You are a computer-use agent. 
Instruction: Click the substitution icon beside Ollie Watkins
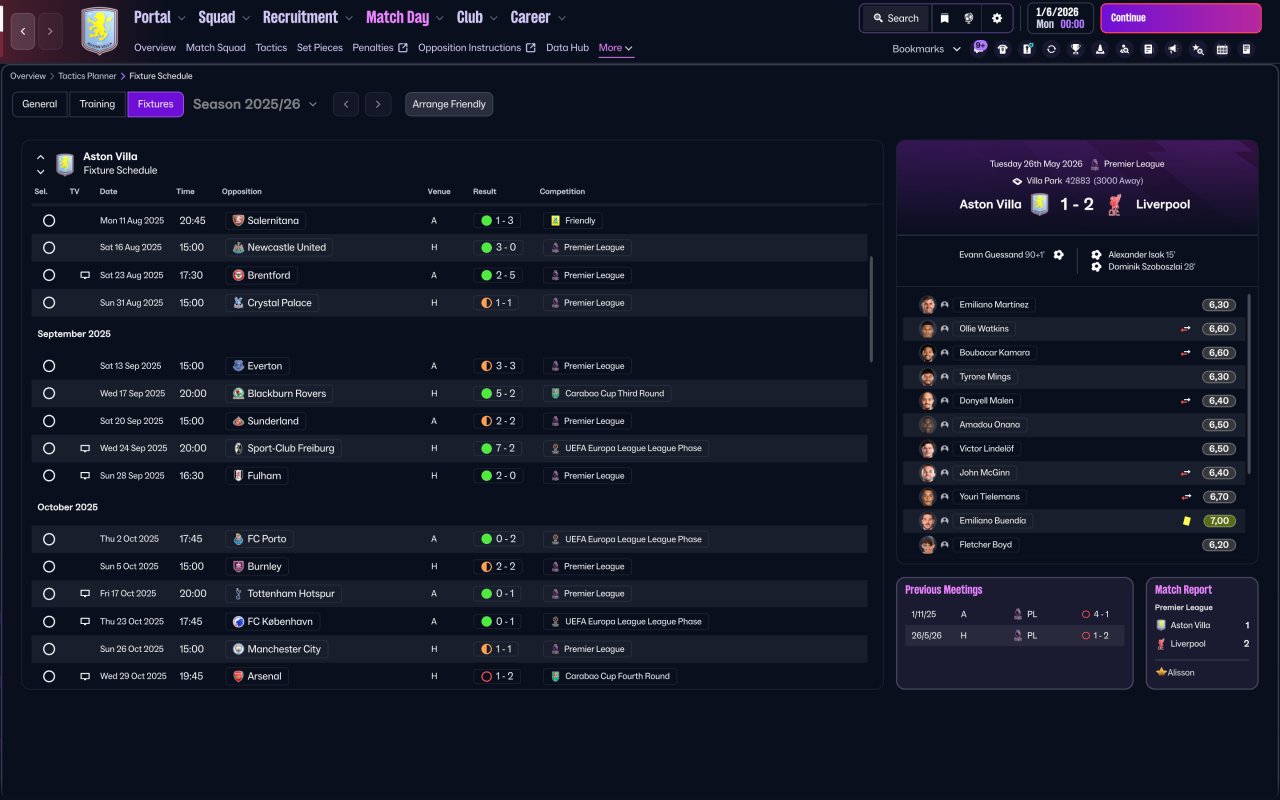pyautogui.click(x=1186, y=329)
